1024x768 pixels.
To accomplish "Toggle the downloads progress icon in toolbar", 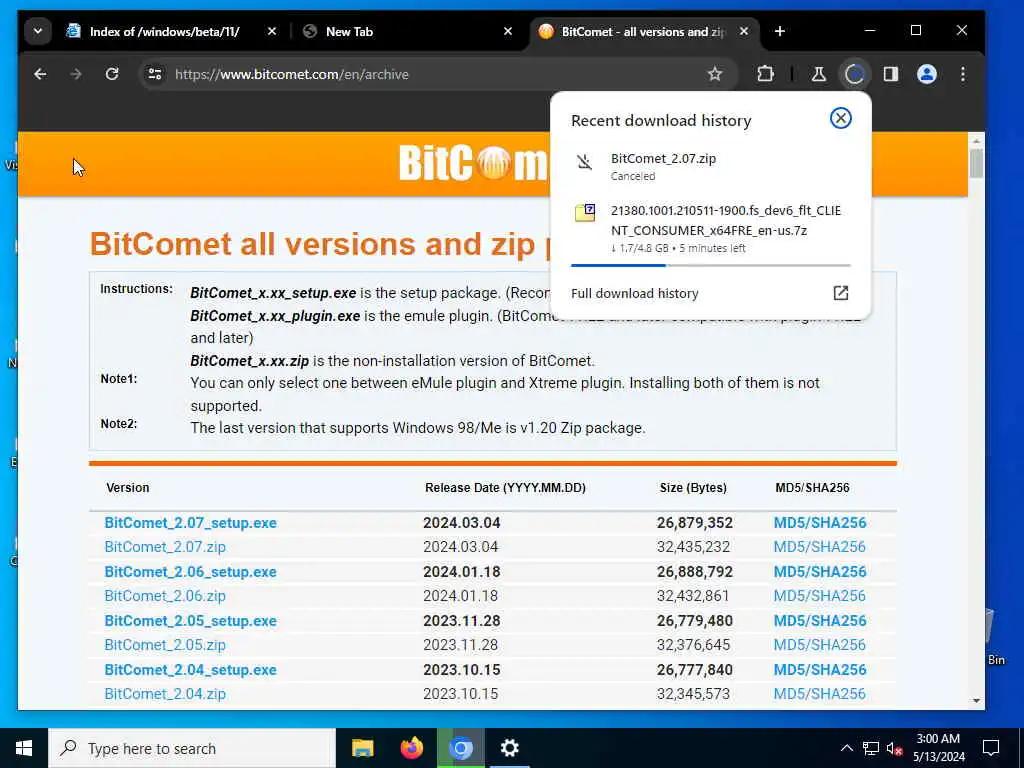I will pyautogui.click(x=854, y=74).
